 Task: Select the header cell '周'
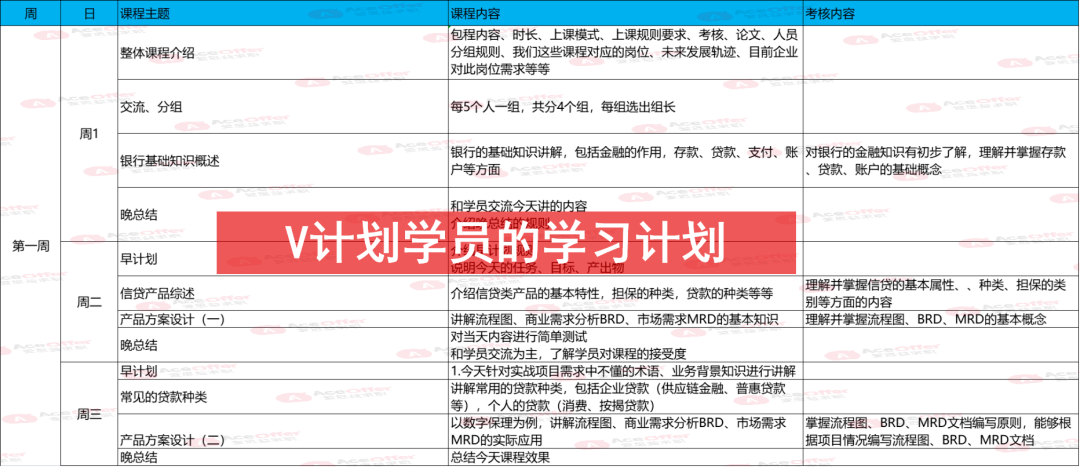point(30,14)
